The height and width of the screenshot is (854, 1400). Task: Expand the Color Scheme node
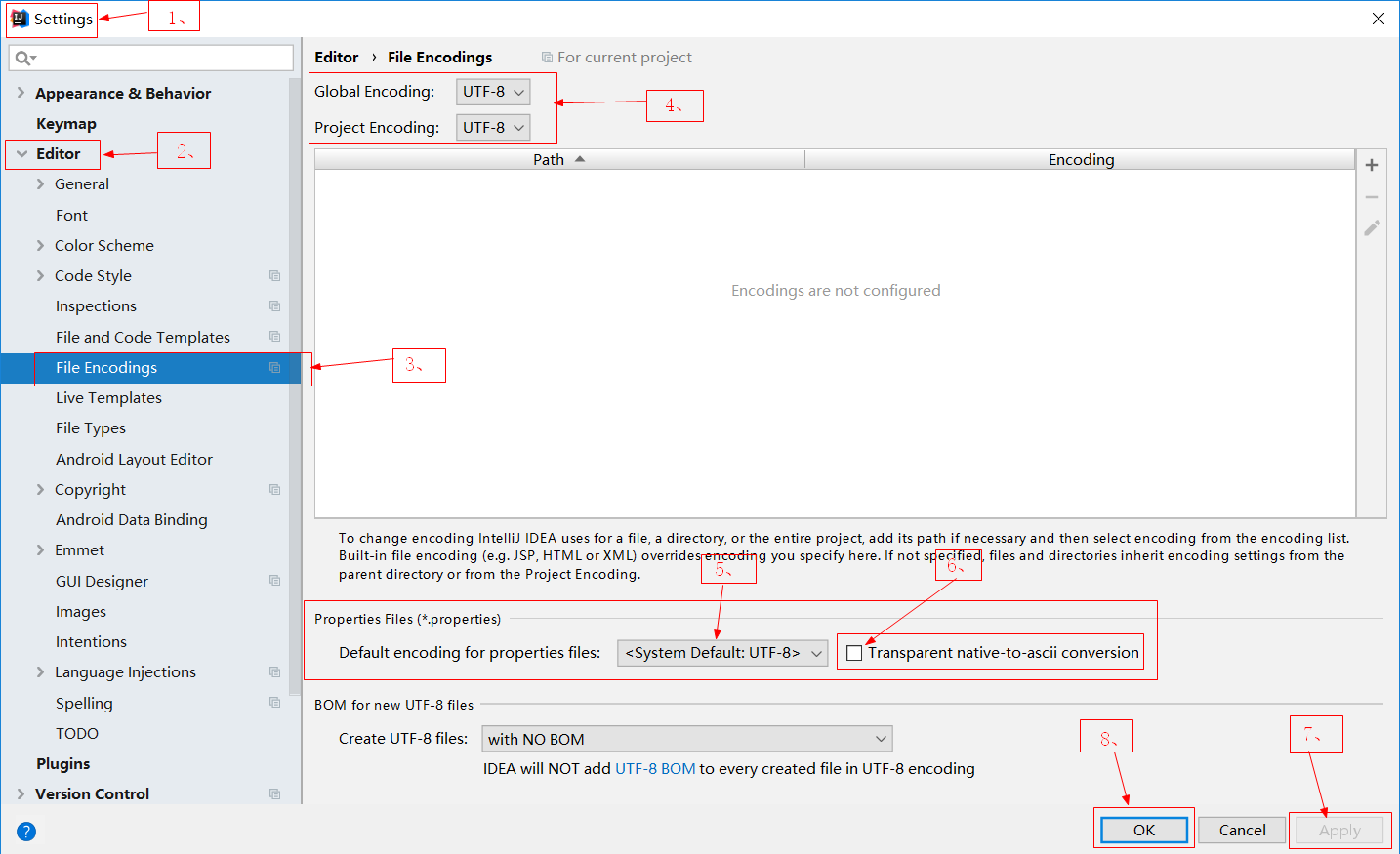pyautogui.click(x=40, y=245)
